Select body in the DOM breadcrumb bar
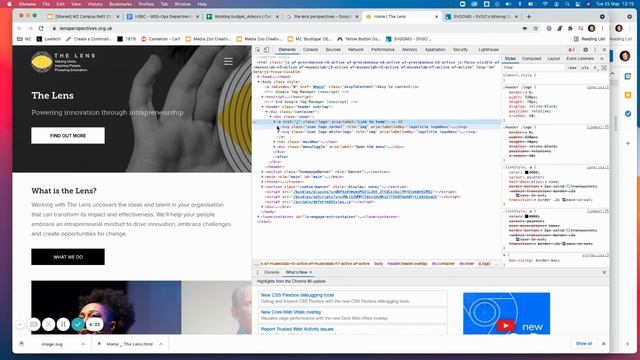The width and height of the screenshot is (640, 360). point(378,264)
